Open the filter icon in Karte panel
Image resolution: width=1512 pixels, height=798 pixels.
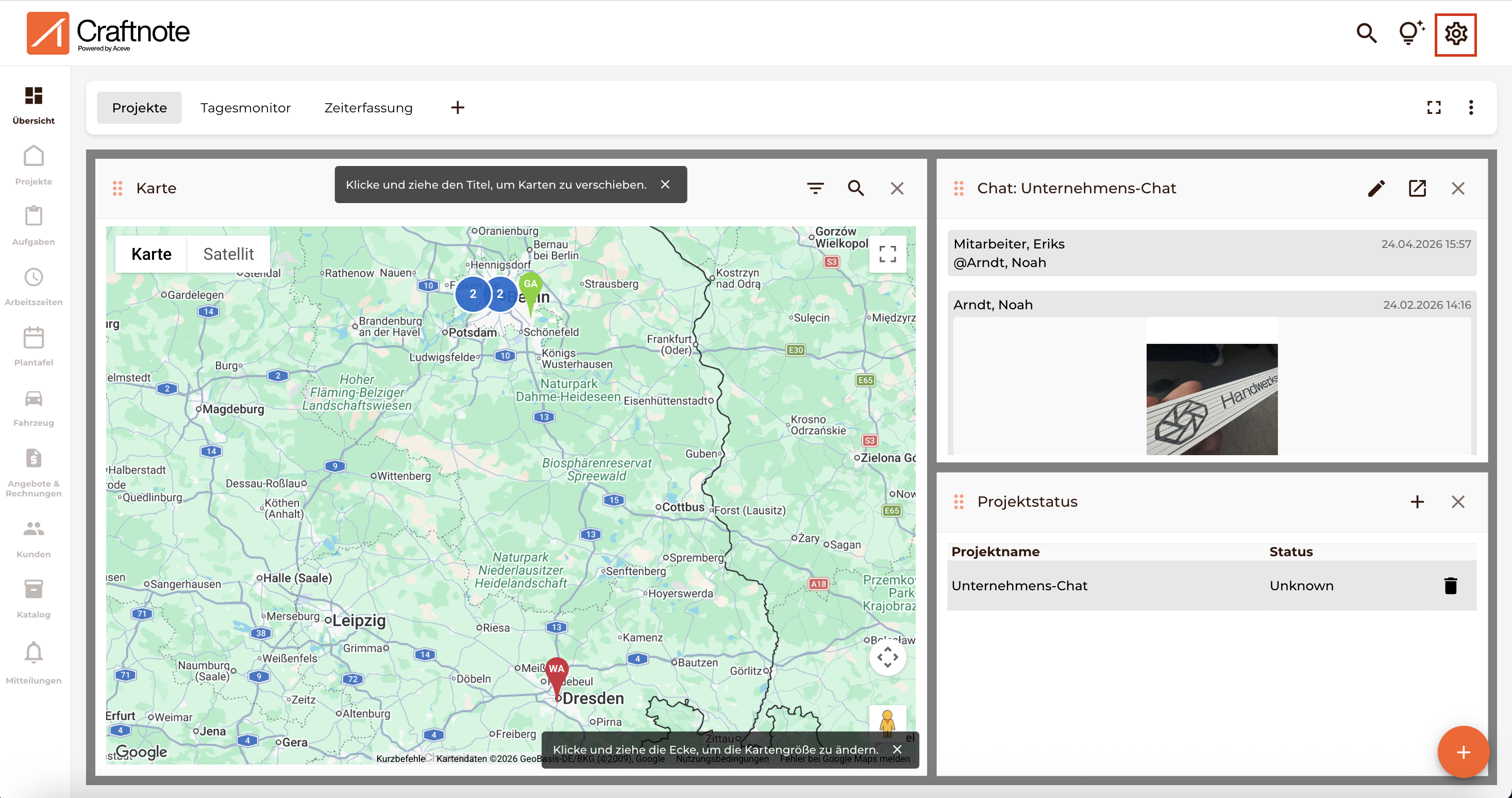(x=815, y=188)
